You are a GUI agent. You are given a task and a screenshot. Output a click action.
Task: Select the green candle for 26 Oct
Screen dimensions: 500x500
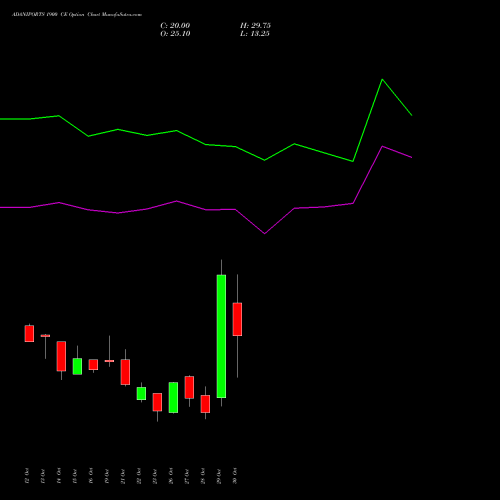coord(173,397)
